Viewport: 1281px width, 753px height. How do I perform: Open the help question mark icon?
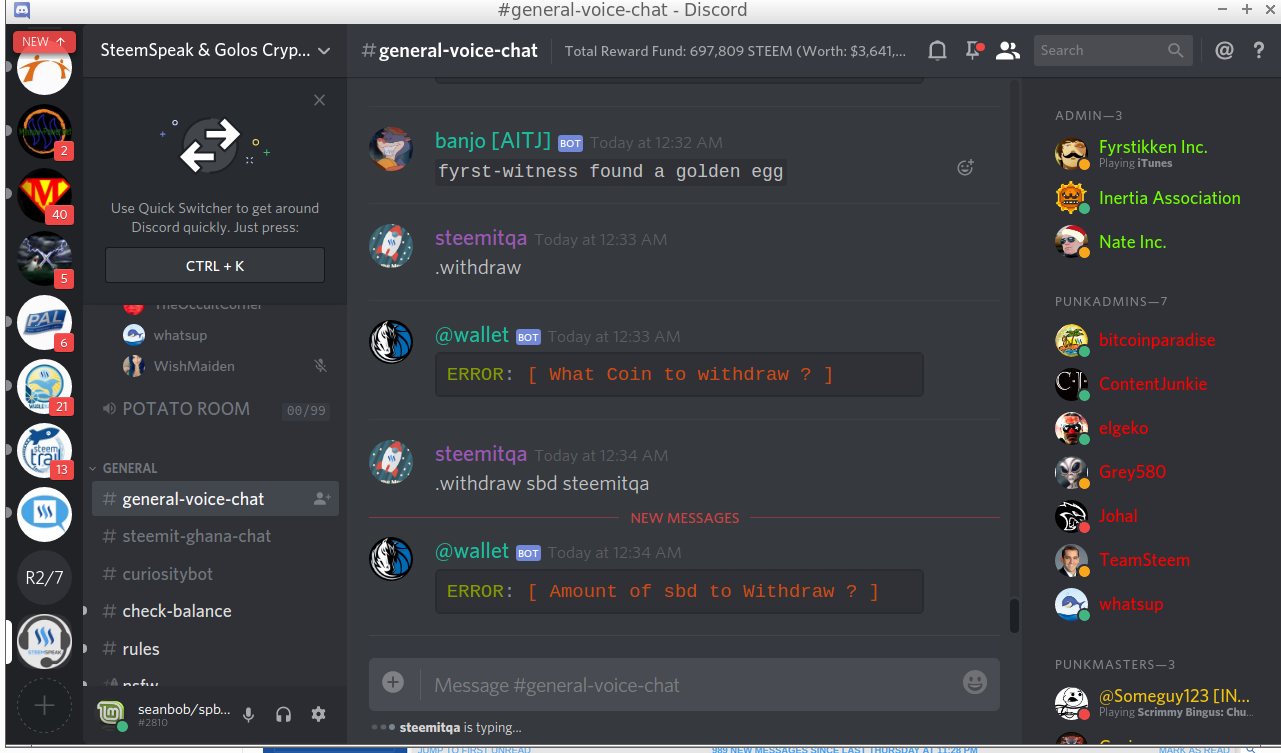click(x=1259, y=50)
